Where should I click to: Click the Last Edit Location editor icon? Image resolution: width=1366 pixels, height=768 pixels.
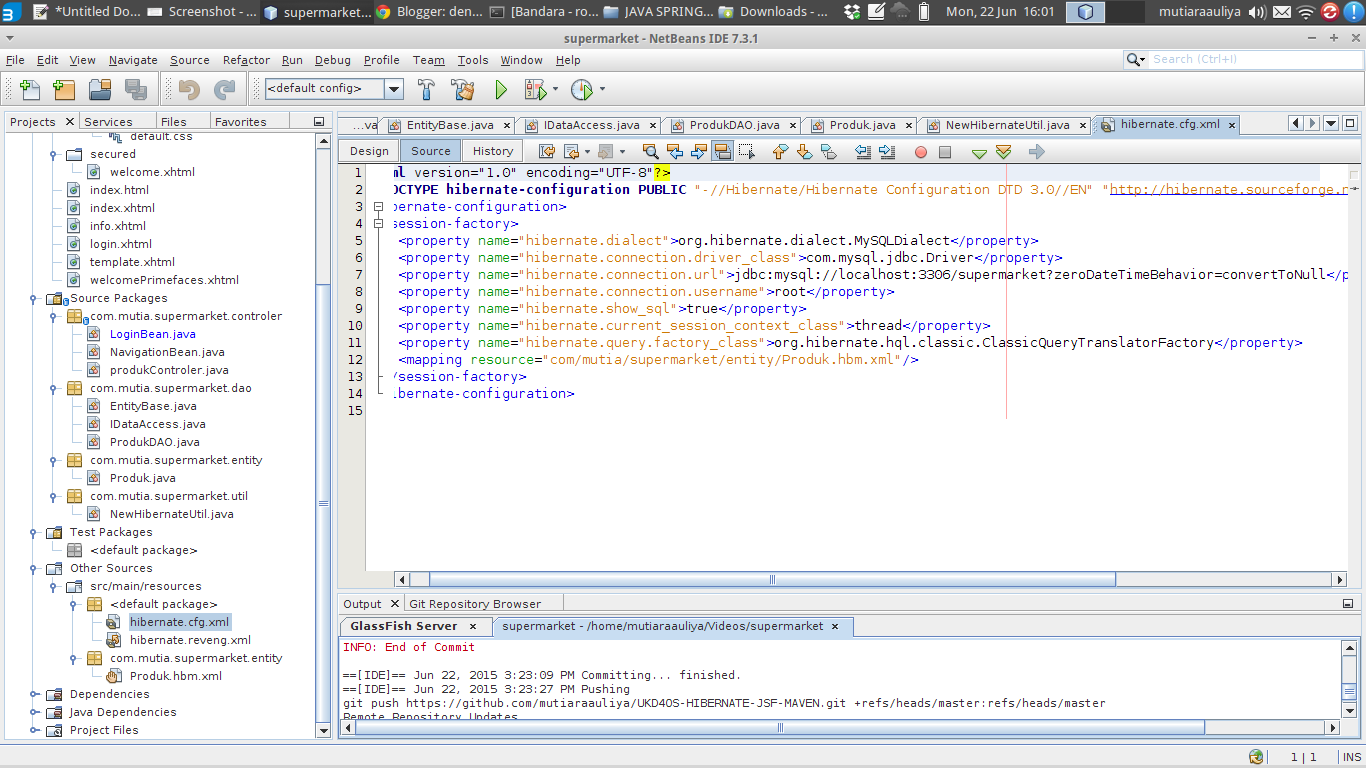[546, 151]
